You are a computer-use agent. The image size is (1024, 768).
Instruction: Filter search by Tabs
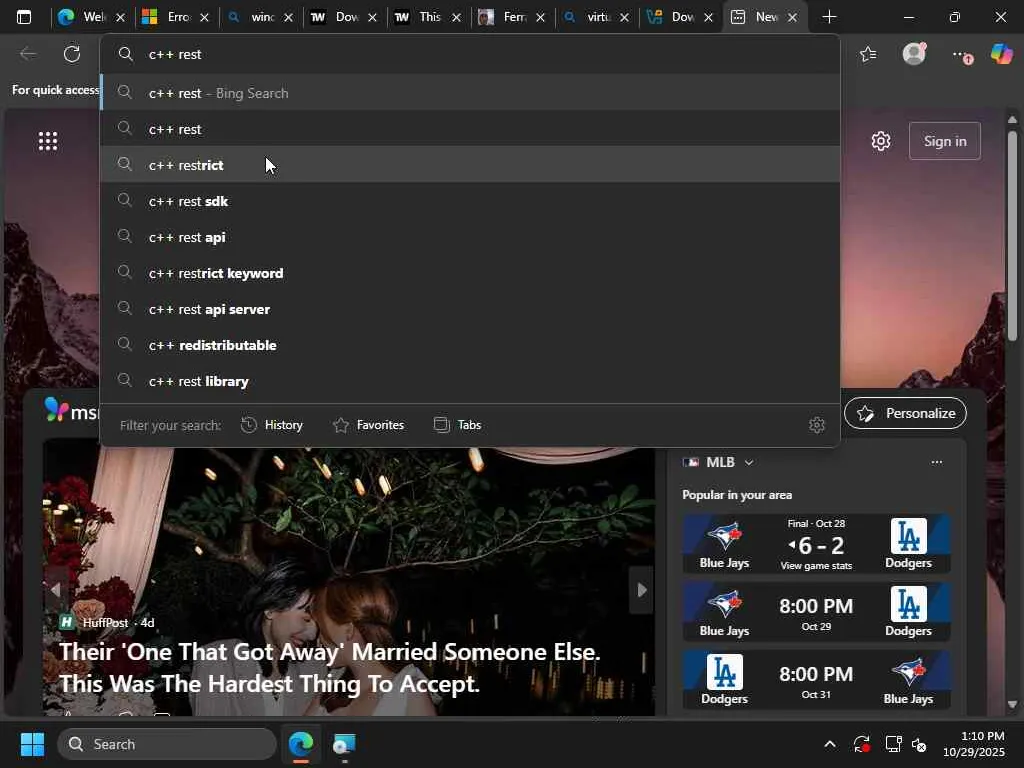tap(457, 425)
